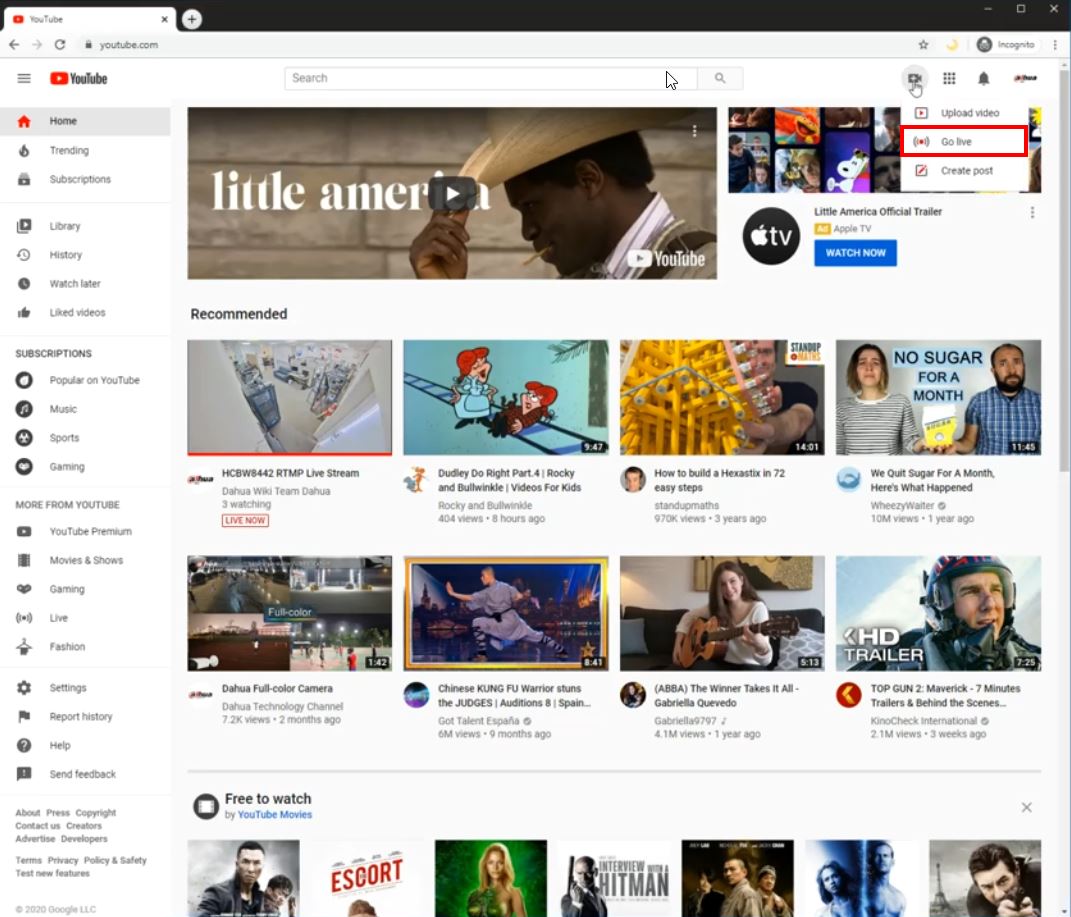Reload the page in browser
The height and width of the screenshot is (917, 1071).
60,45
